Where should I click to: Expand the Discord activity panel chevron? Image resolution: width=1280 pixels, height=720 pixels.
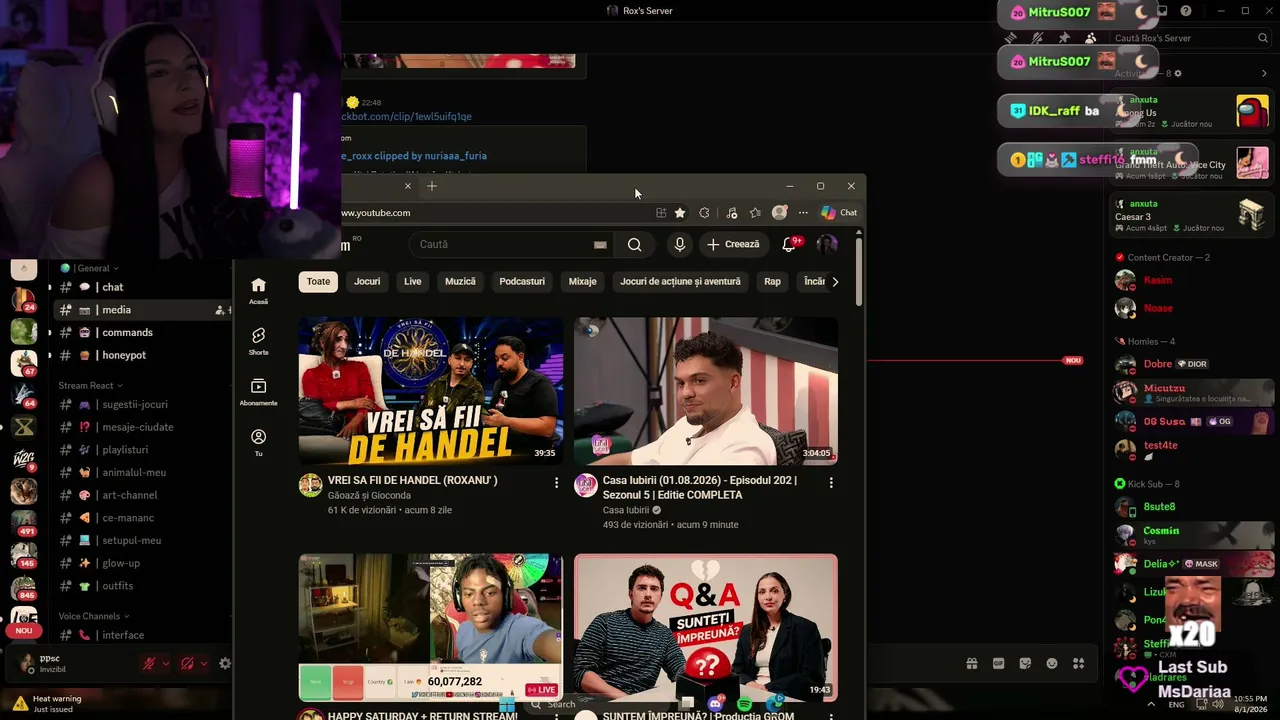[x=1264, y=73]
